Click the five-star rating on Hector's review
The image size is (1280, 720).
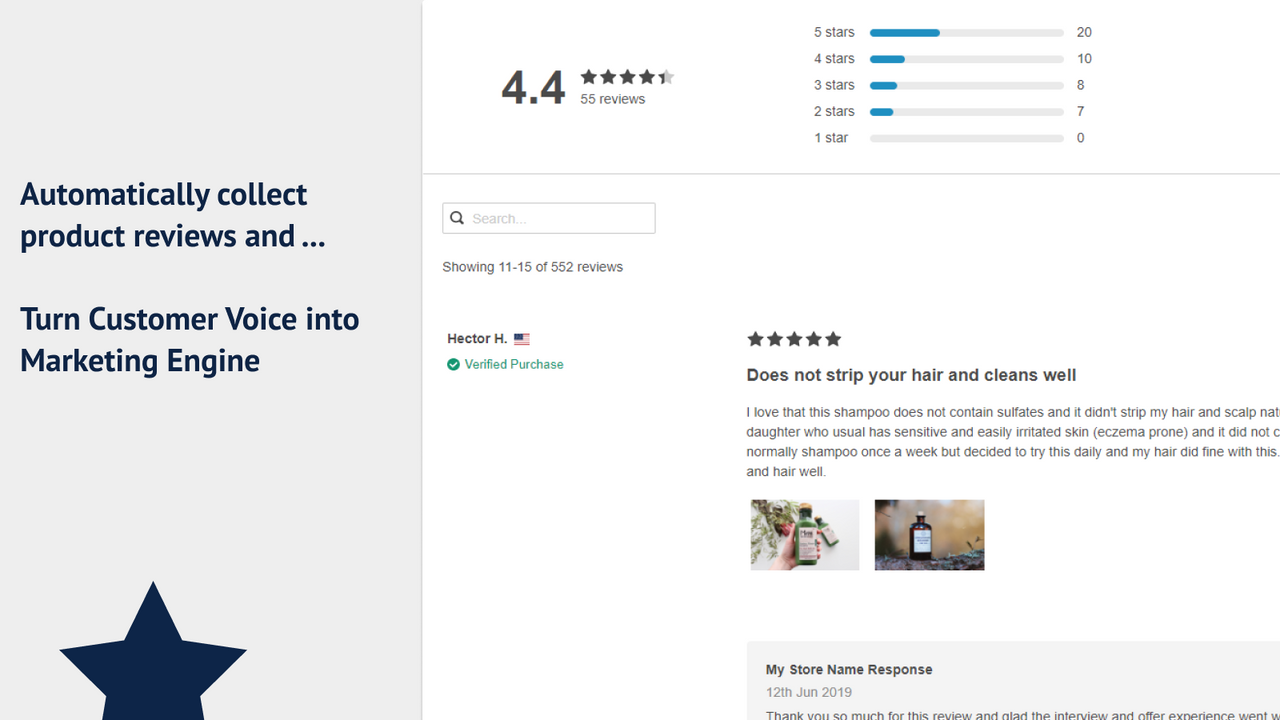click(x=794, y=339)
